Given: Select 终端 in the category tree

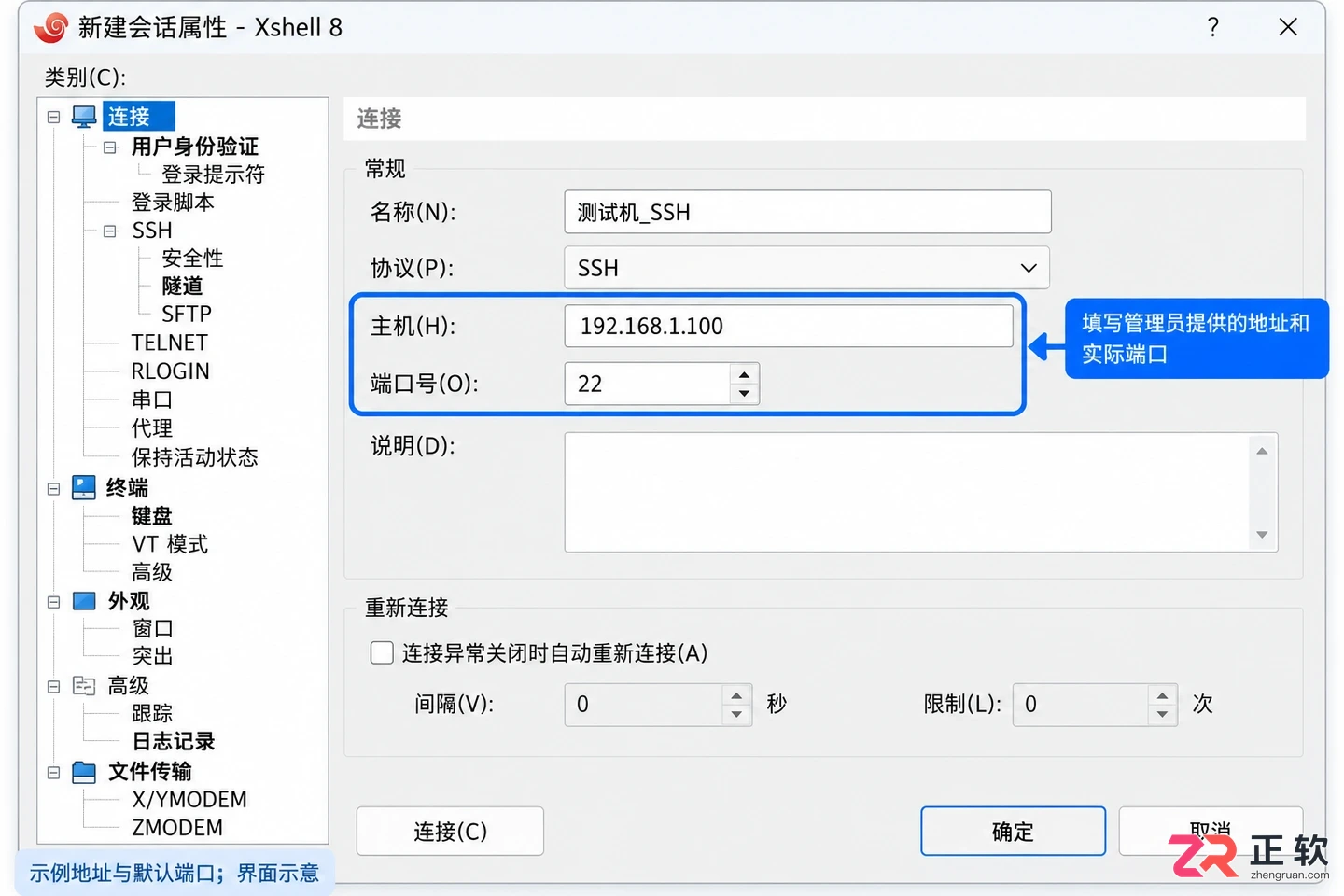Looking at the screenshot, I should point(128,487).
